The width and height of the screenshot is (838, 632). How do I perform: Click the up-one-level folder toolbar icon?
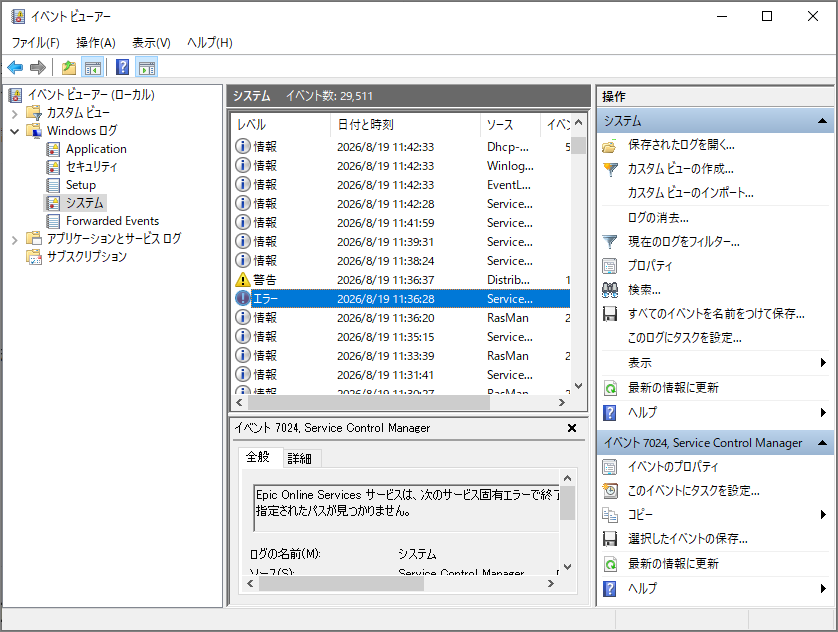(x=68, y=67)
